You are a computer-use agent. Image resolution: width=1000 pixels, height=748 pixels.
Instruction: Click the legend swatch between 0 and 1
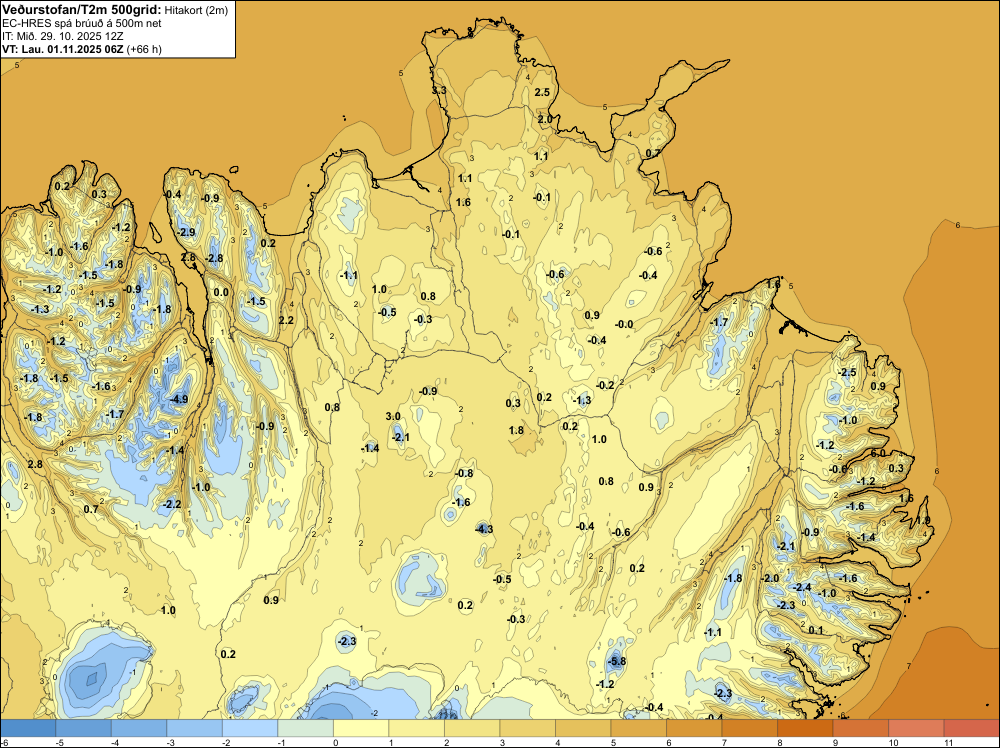(361, 728)
